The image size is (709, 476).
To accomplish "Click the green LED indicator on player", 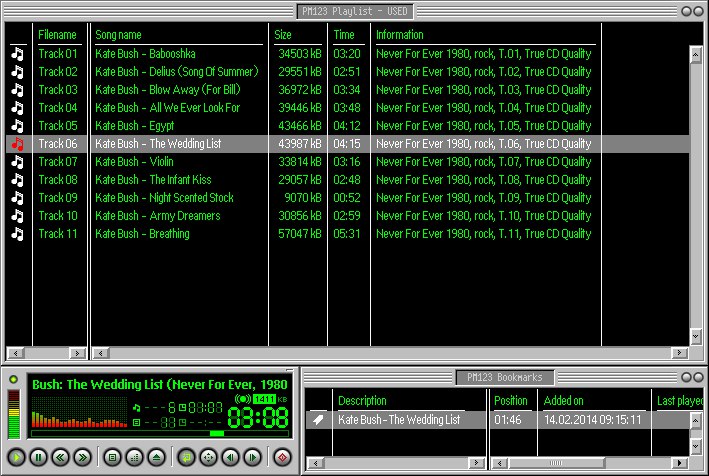I will (x=14, y=379).
